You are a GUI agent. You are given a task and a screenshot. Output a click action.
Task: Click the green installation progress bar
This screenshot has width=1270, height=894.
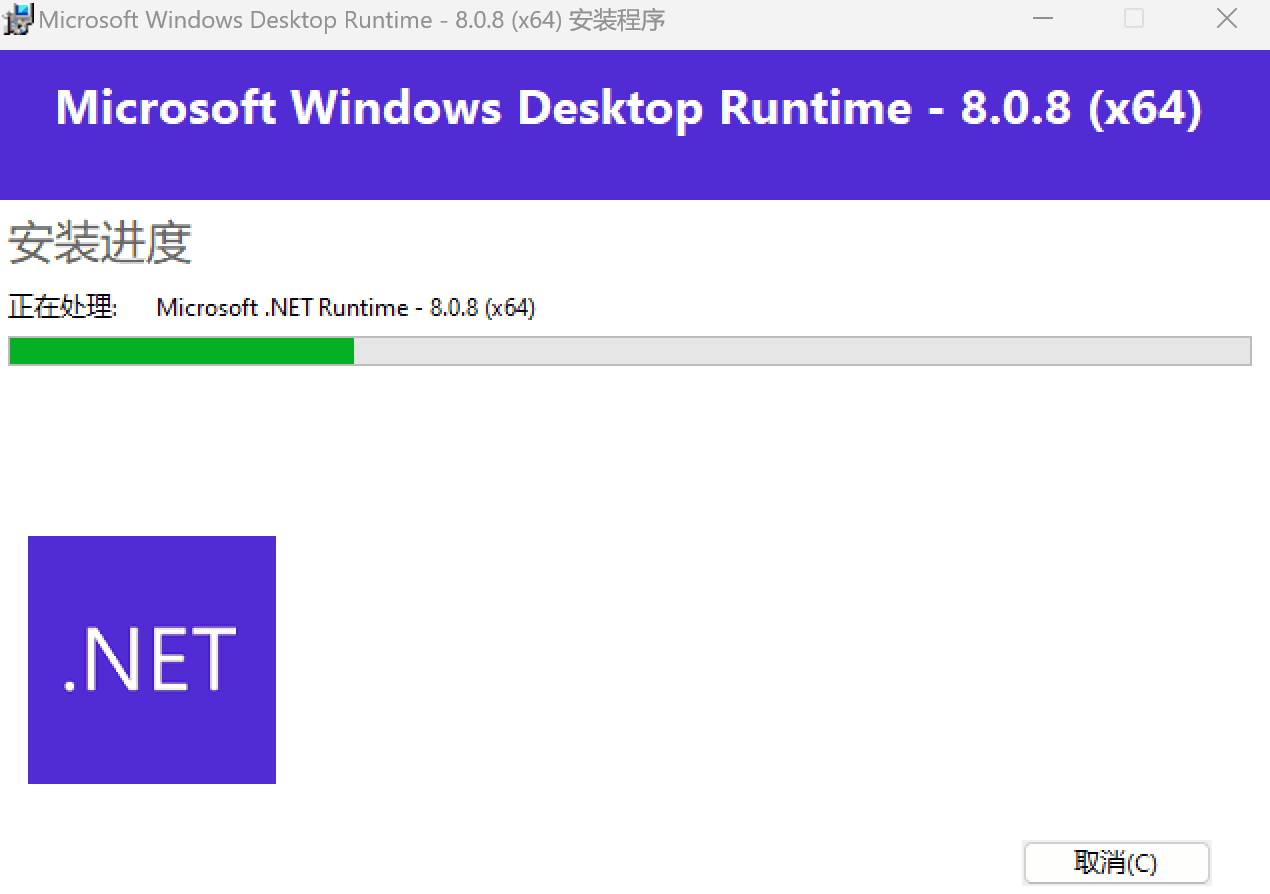click(630, 351)
